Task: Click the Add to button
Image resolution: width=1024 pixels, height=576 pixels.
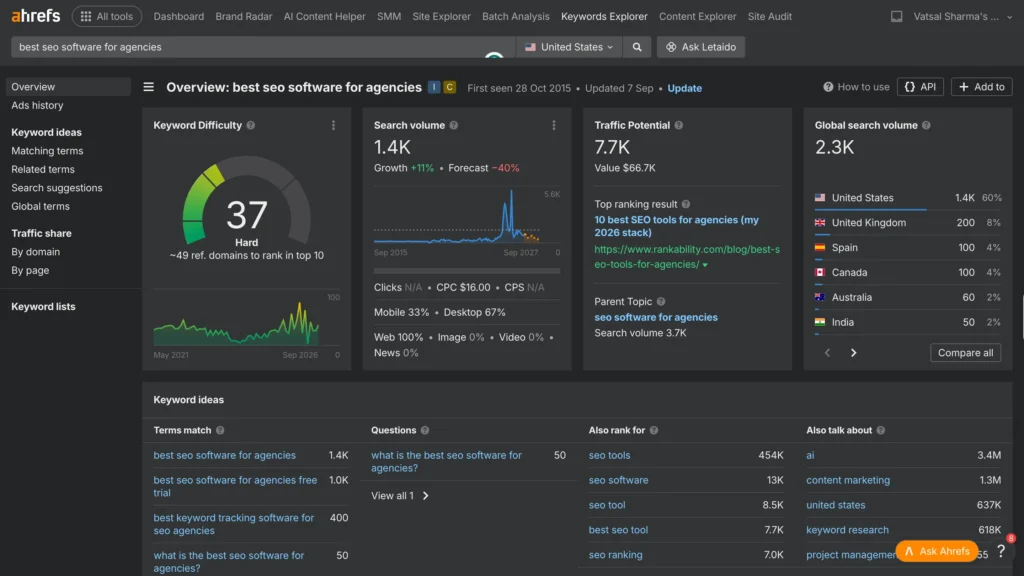Action: 982,87
